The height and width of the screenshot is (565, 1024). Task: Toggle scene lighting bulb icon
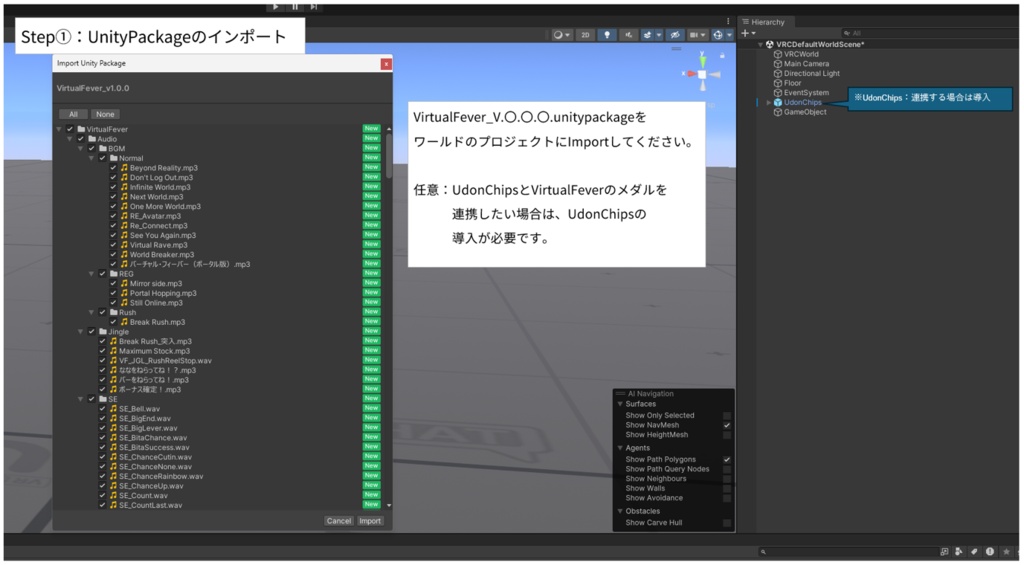607,35
